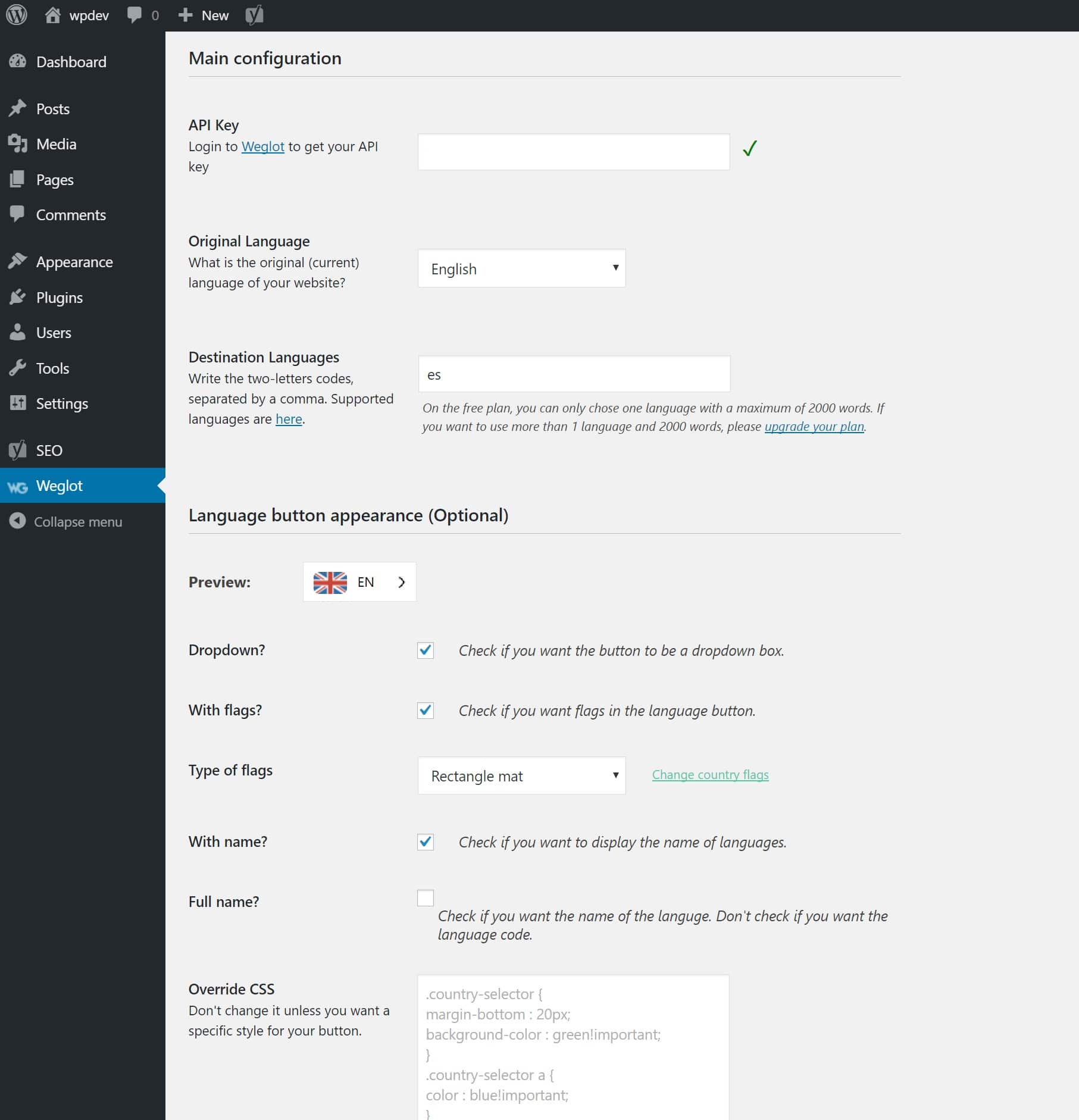Open the Type of flags dropdown
Image resolution: width=1079 pixels, height=1120 pixels.
point(521,775)
